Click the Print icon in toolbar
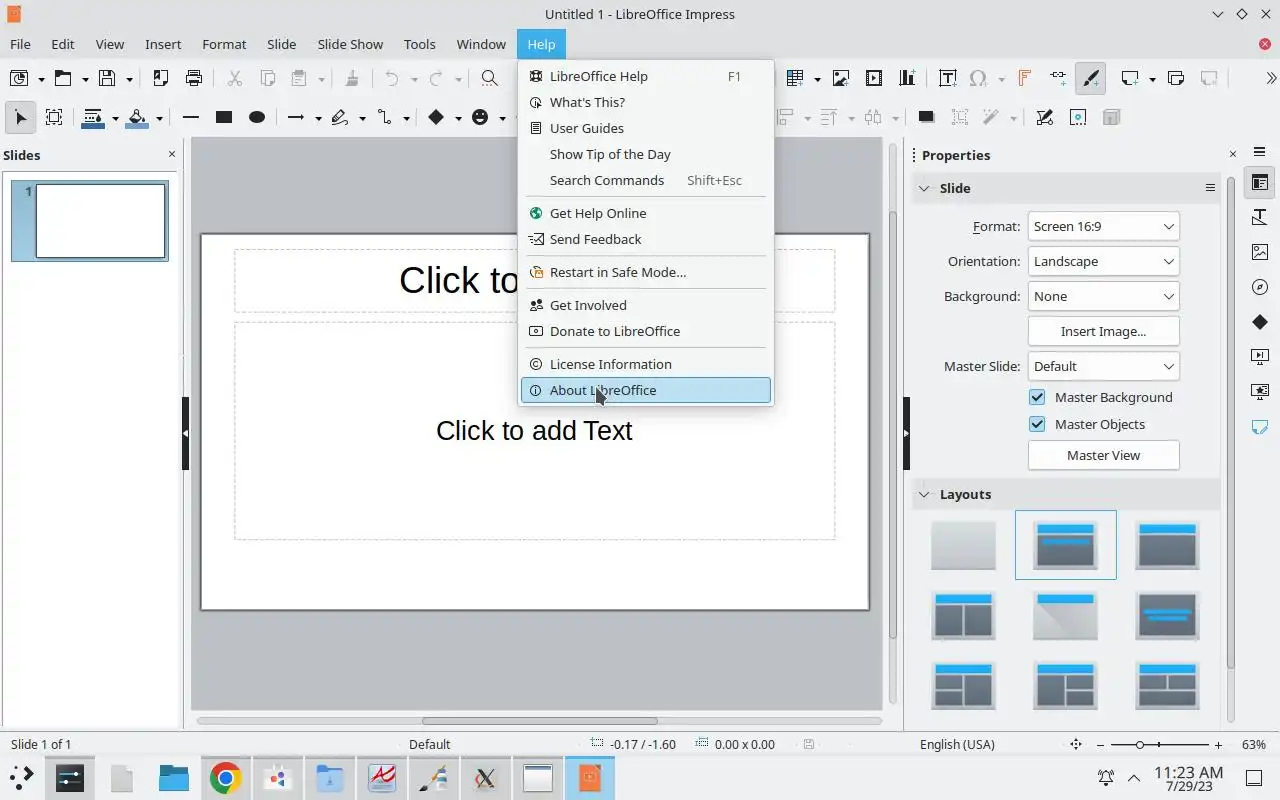This screenshot has width=1280, height=800. [194, 78]
